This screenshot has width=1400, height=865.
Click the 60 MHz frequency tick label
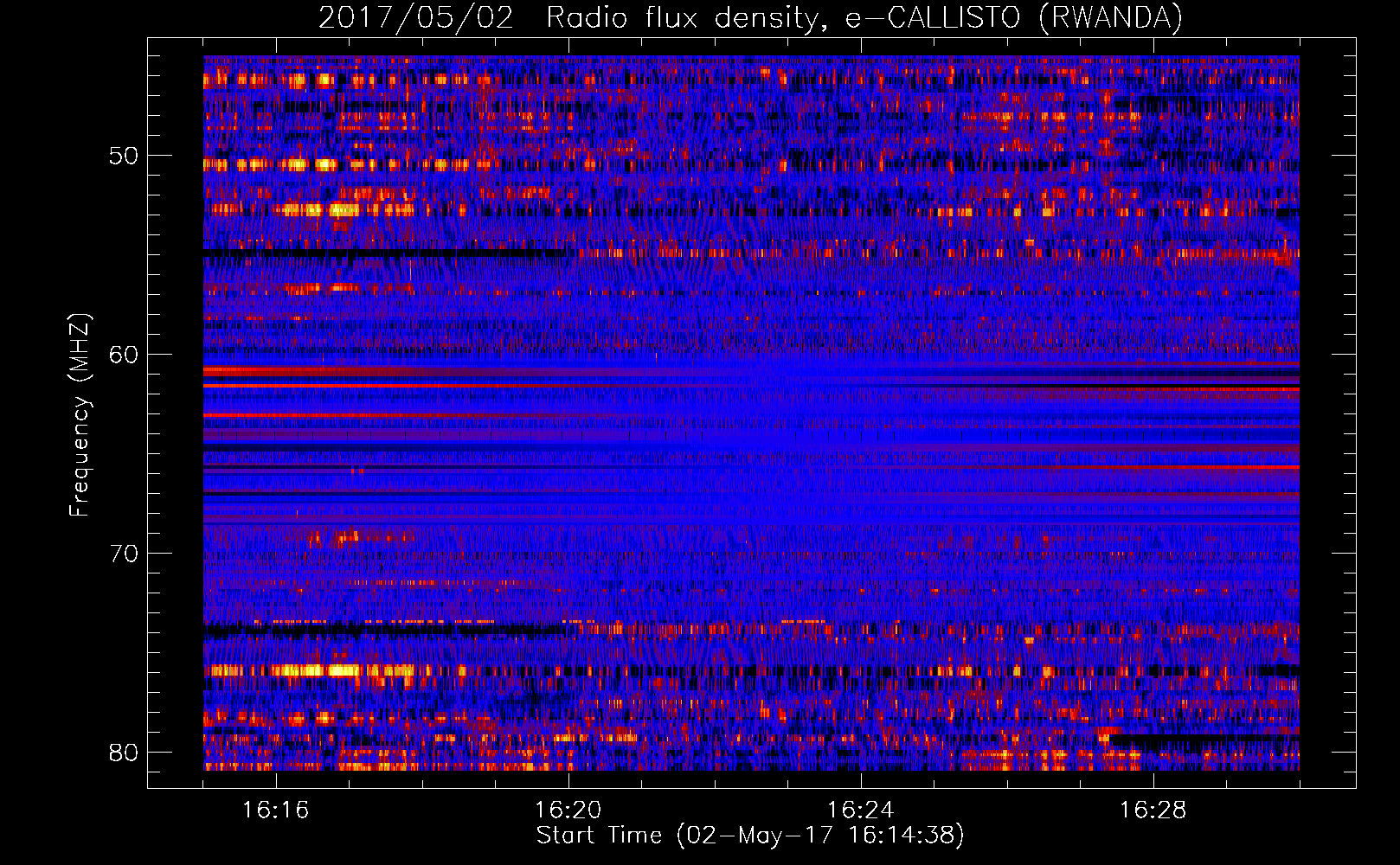(123, 355)
